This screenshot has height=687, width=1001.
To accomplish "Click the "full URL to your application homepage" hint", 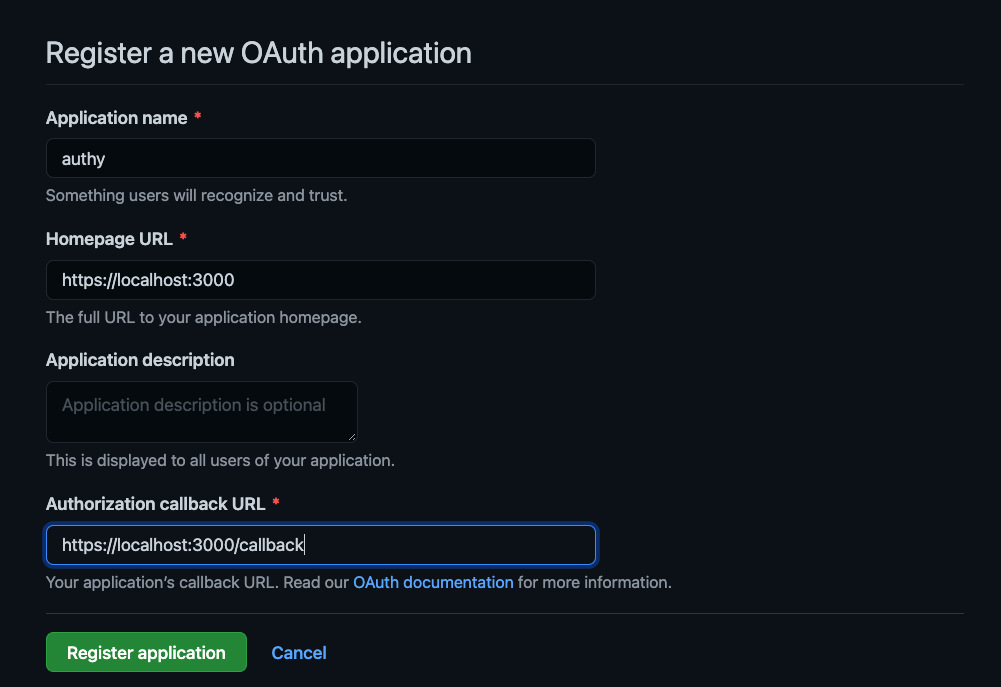I will [203, 318].
